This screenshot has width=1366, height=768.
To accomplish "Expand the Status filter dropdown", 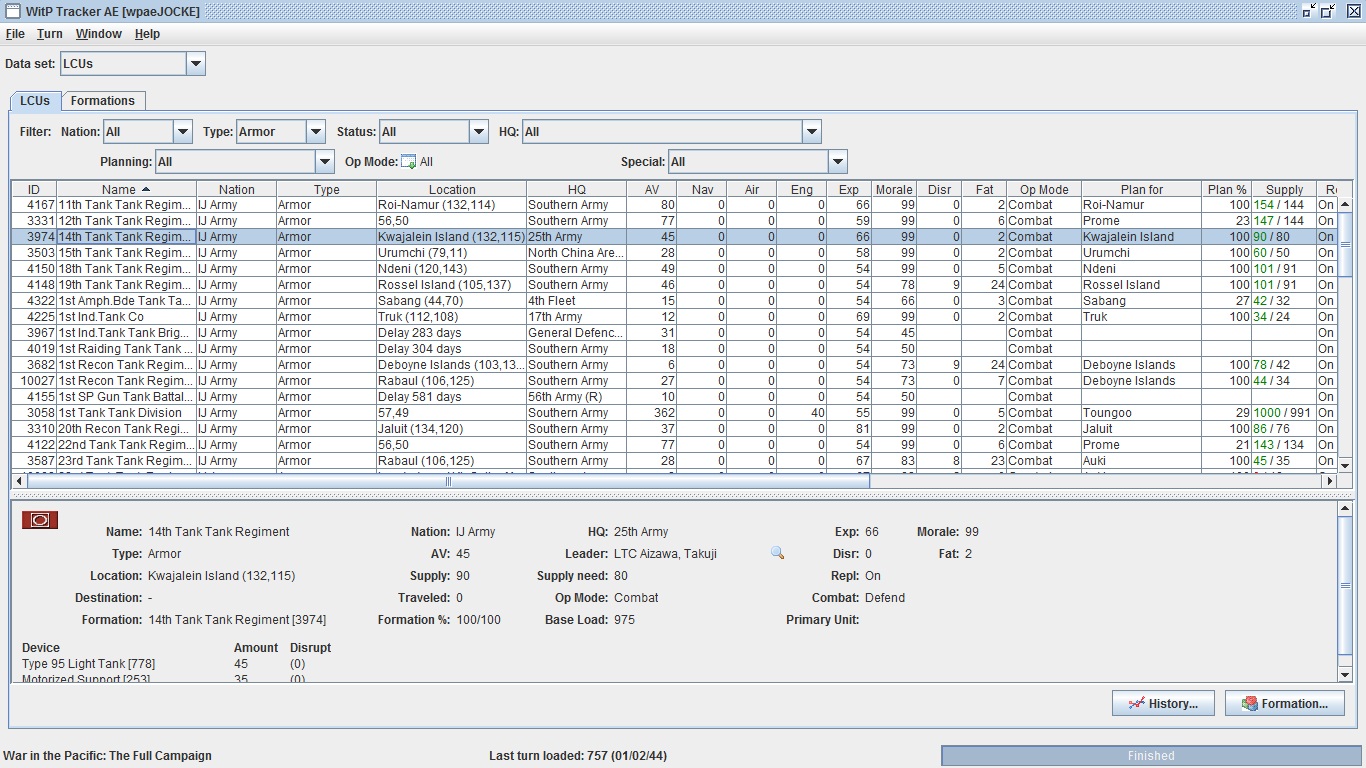I will [479, 132].
